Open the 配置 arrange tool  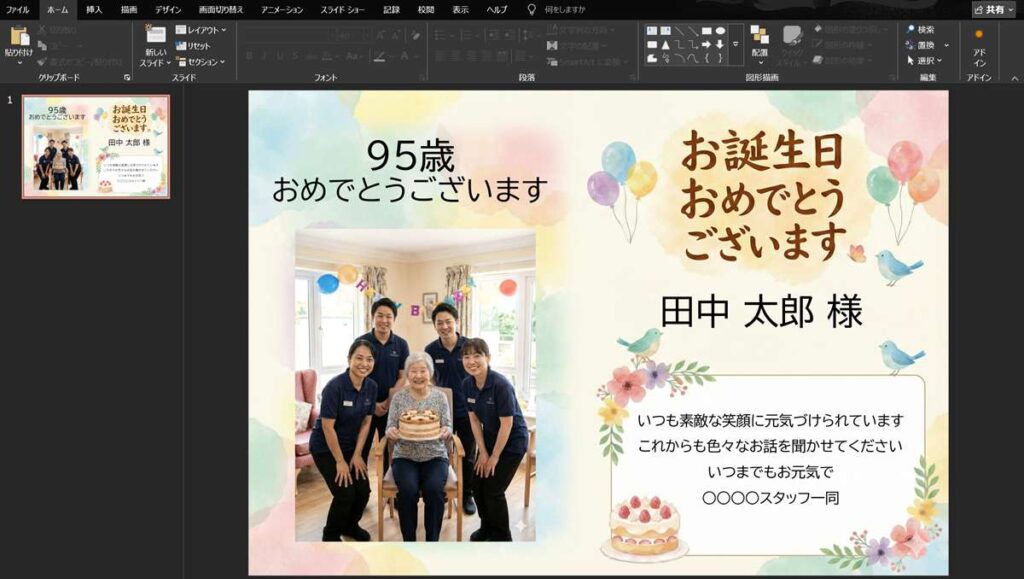point(759,41)
